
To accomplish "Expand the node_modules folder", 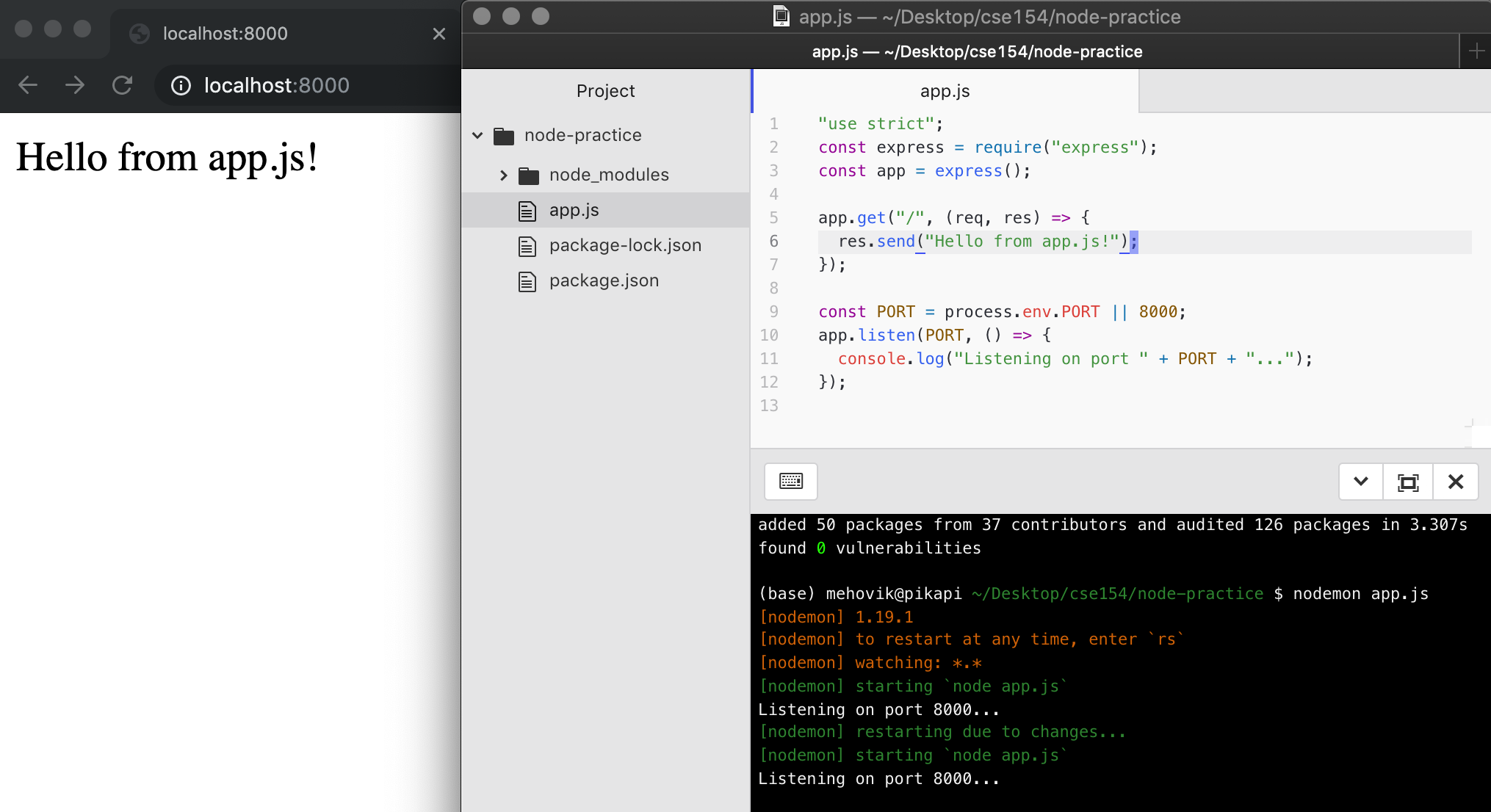I will click(x=503, y=175).
